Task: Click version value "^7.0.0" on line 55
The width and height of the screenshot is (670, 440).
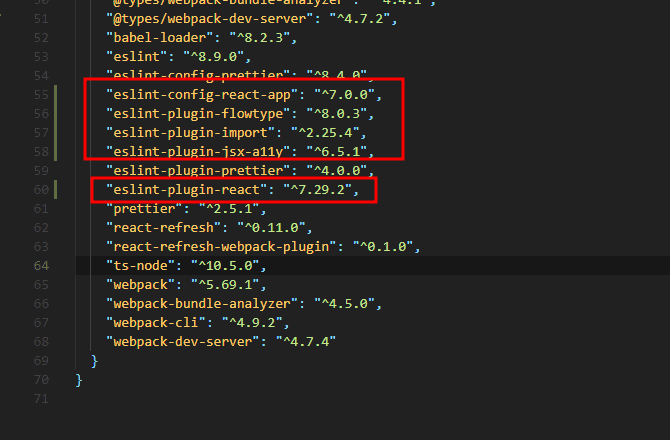Action: coord(344,95)
